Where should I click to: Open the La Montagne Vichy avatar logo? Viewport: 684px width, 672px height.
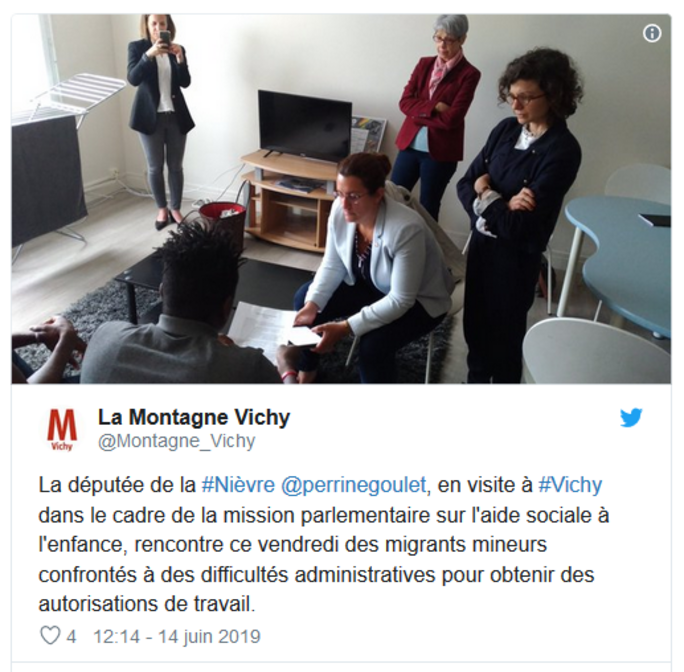tap(62, 429)
